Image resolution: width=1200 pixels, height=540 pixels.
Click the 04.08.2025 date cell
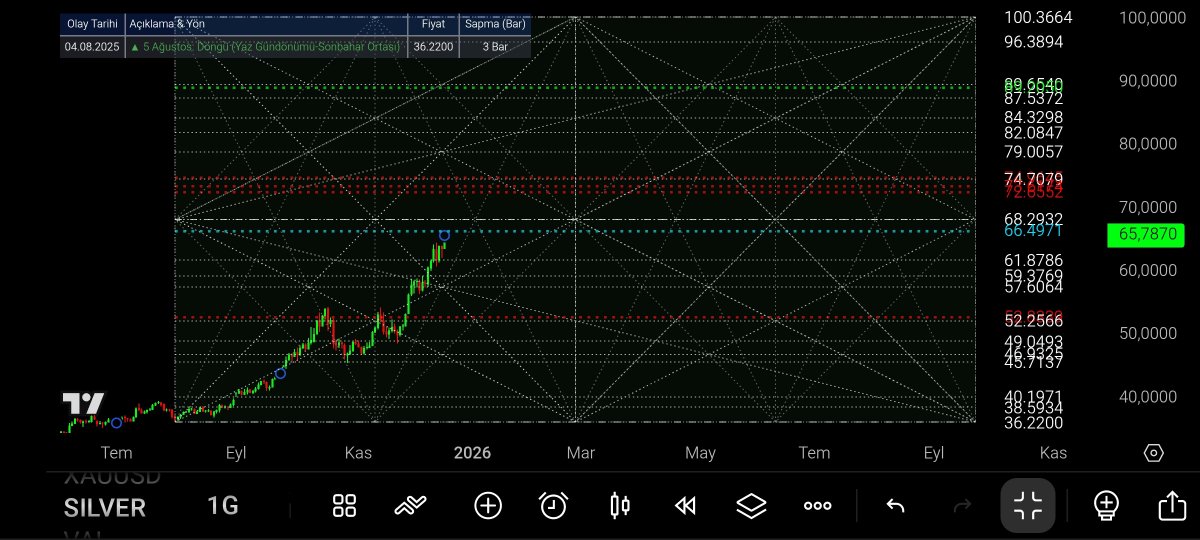click(x=92, y=47)
